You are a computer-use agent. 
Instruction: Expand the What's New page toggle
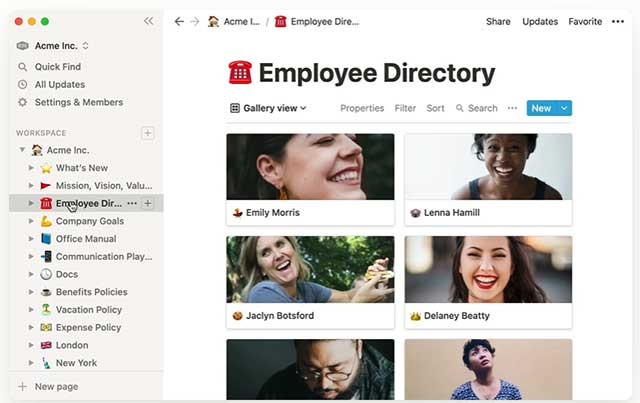click(31, 168)
